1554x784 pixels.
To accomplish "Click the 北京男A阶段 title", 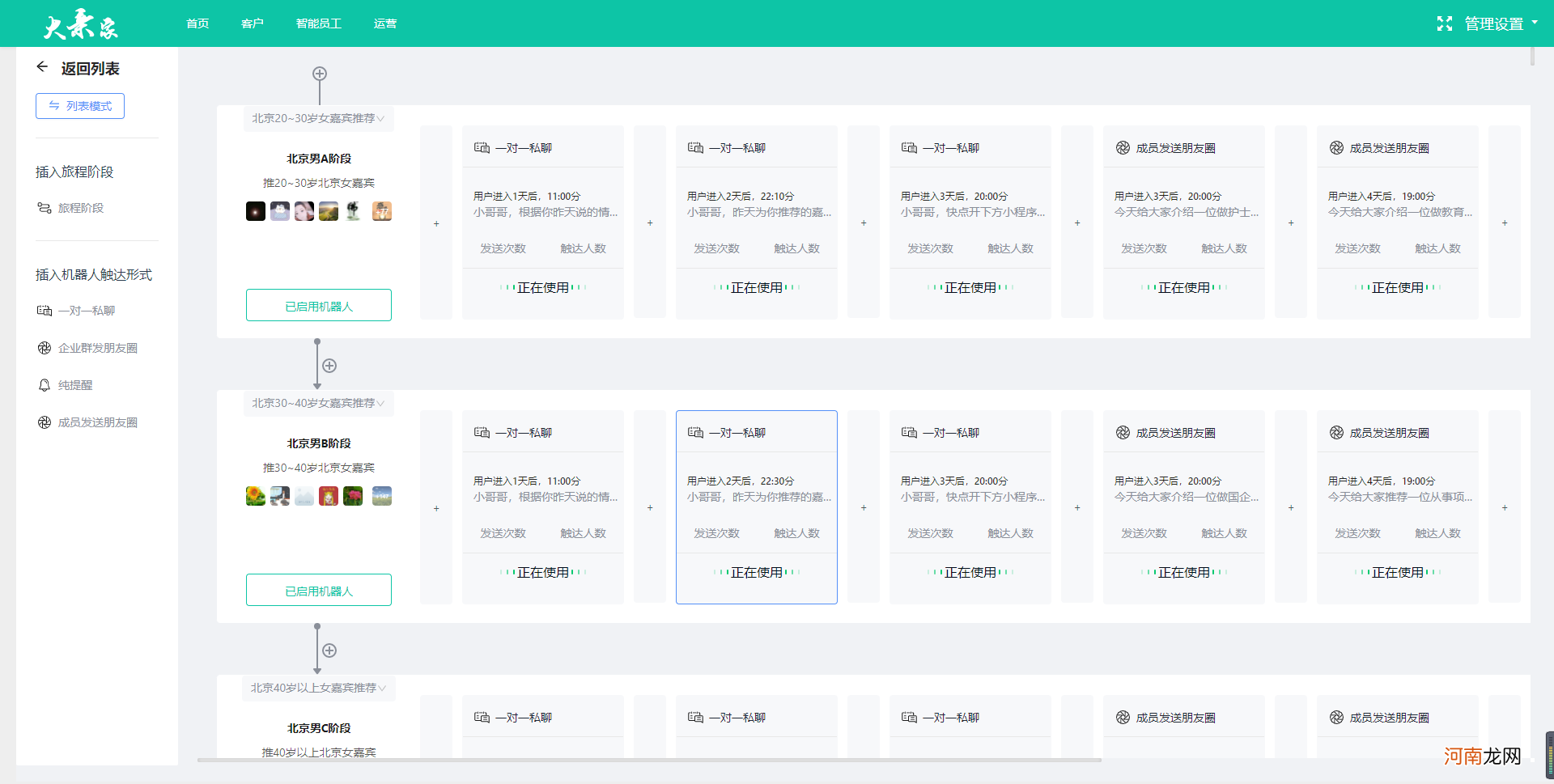I will (319, 159).
